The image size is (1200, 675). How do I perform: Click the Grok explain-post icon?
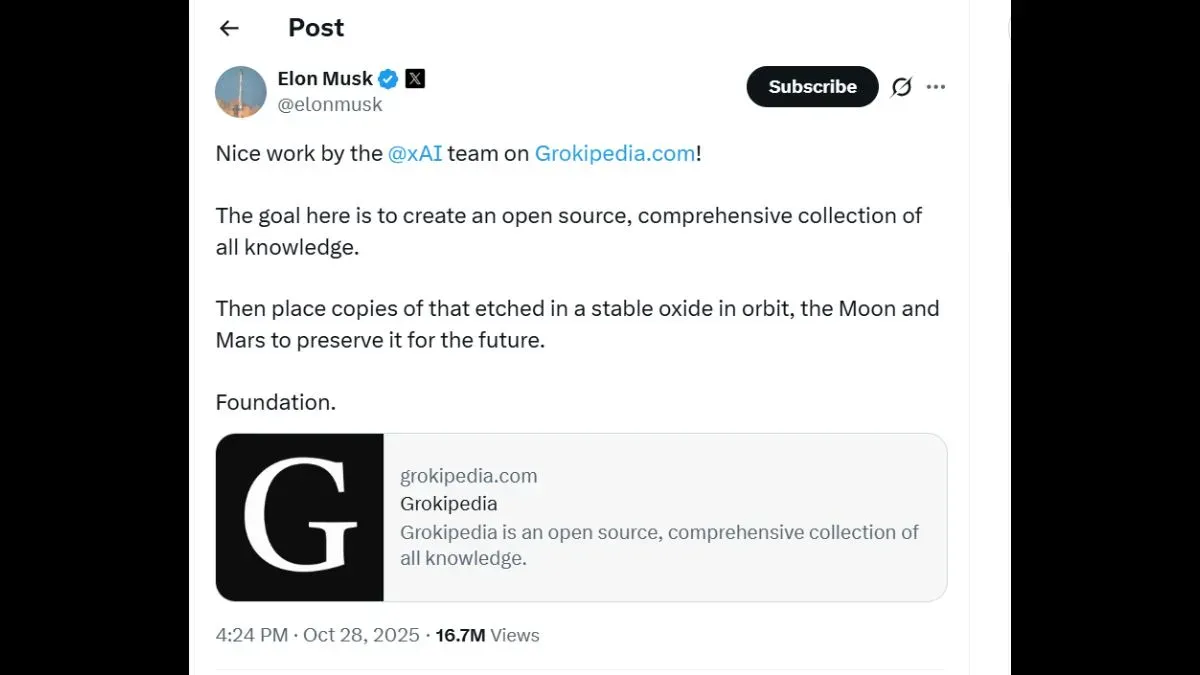pyautogui.click(x=901, y=87)
